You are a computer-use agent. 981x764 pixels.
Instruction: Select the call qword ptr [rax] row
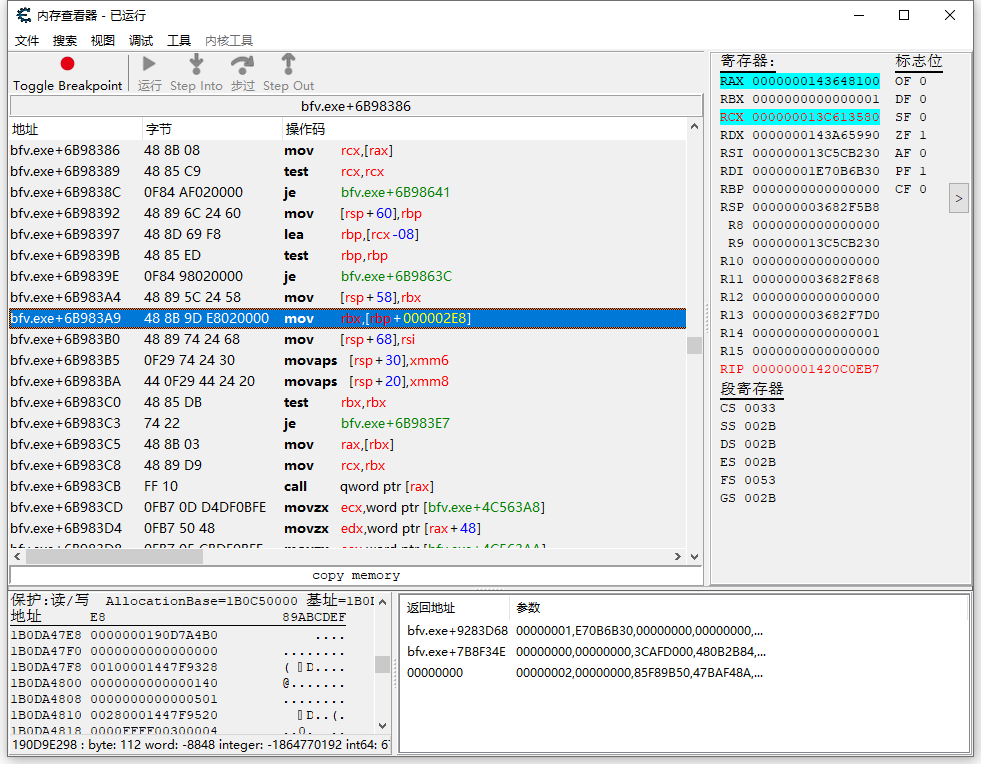click(x=348, y=487)
